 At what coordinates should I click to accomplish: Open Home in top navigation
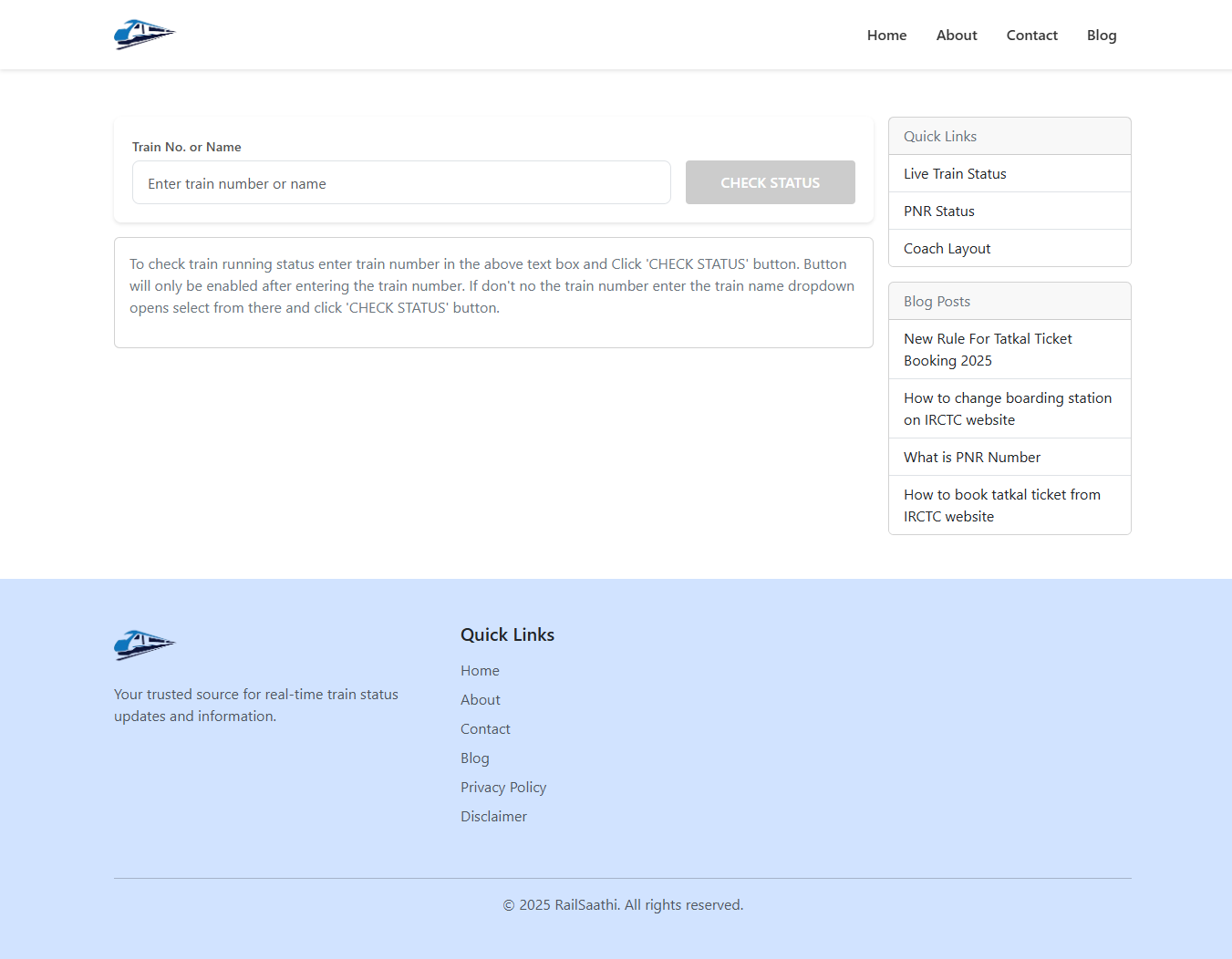[x=886, y=36]
